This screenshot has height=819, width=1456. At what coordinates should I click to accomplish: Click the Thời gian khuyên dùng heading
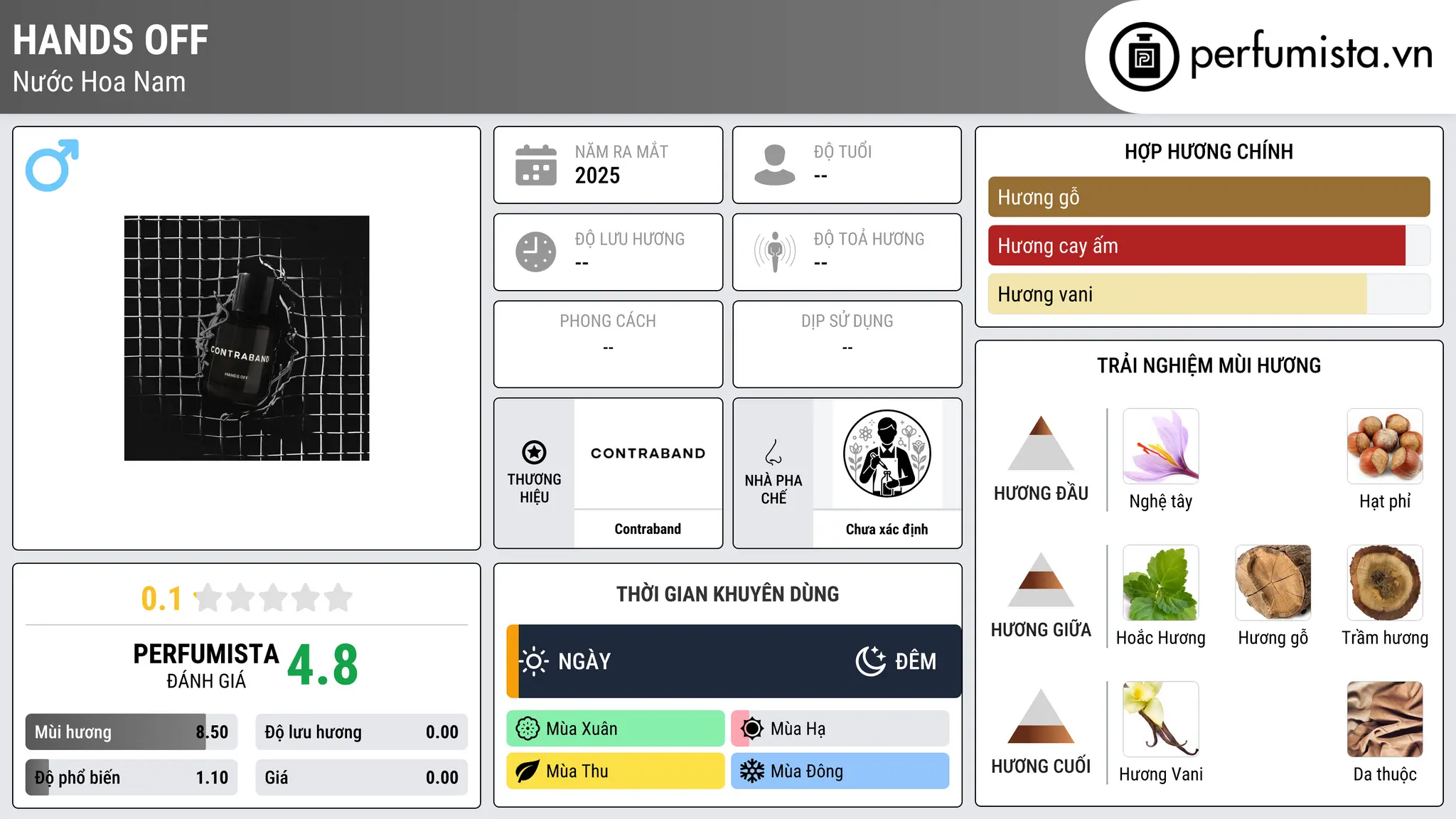click(x=727, y=594)
